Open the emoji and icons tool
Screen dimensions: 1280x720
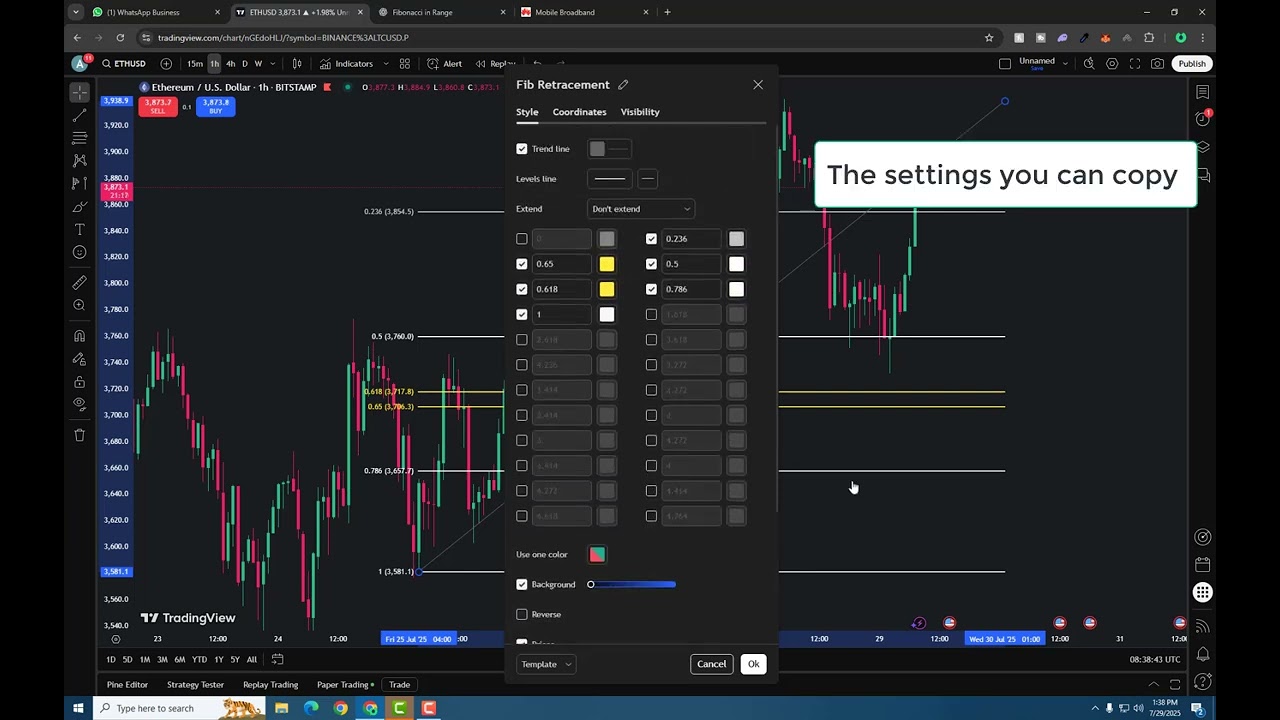(x=79, y=252)
